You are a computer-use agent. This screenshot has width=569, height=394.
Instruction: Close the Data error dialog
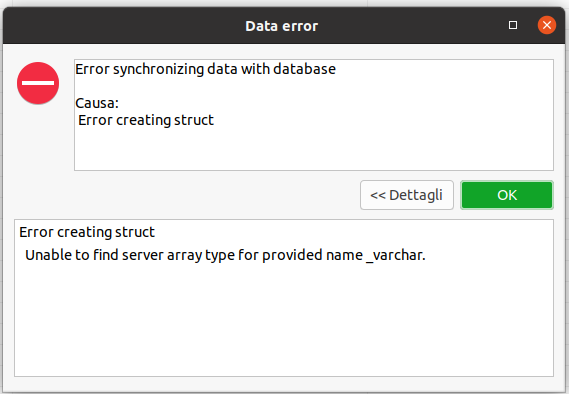tap(547, 25)
